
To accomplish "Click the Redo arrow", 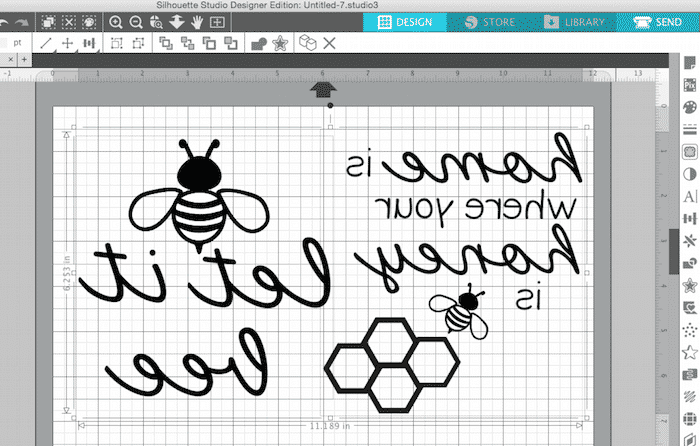I will [21, 22].
